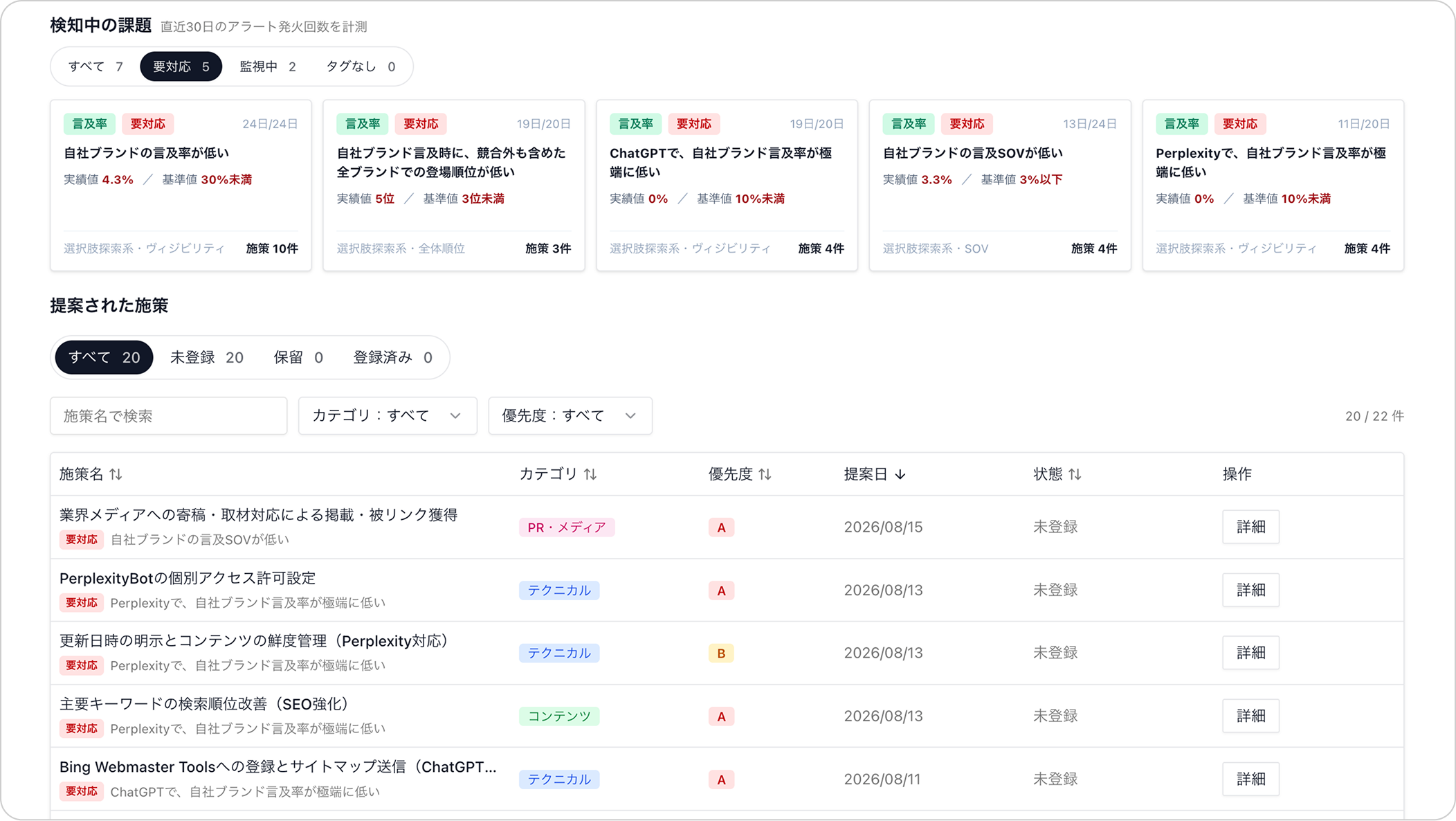Switch to 未登録 20 proposals tab
This screenshot has width=1456, height=821.
pyautogui.click(x=207, y=357)
